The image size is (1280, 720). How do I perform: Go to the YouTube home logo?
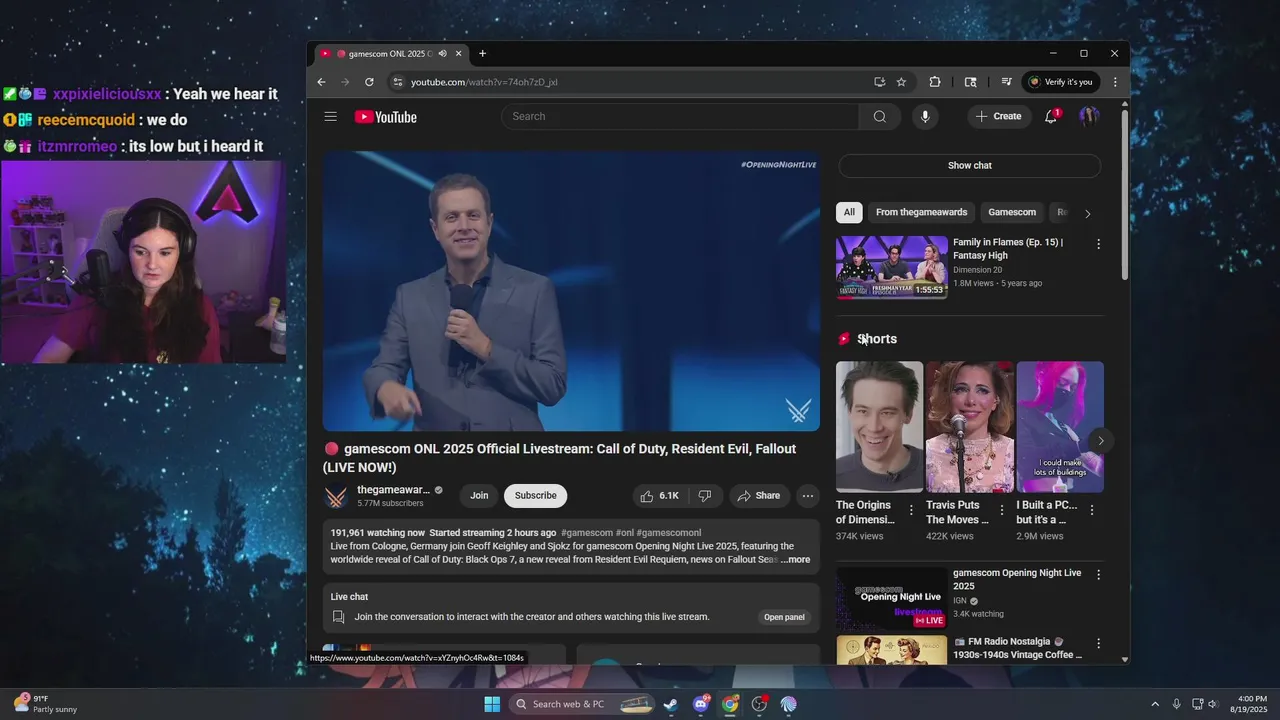385,117
